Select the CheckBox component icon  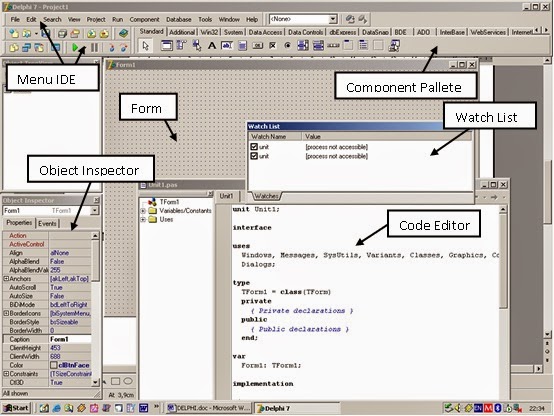tap(272, 46)
